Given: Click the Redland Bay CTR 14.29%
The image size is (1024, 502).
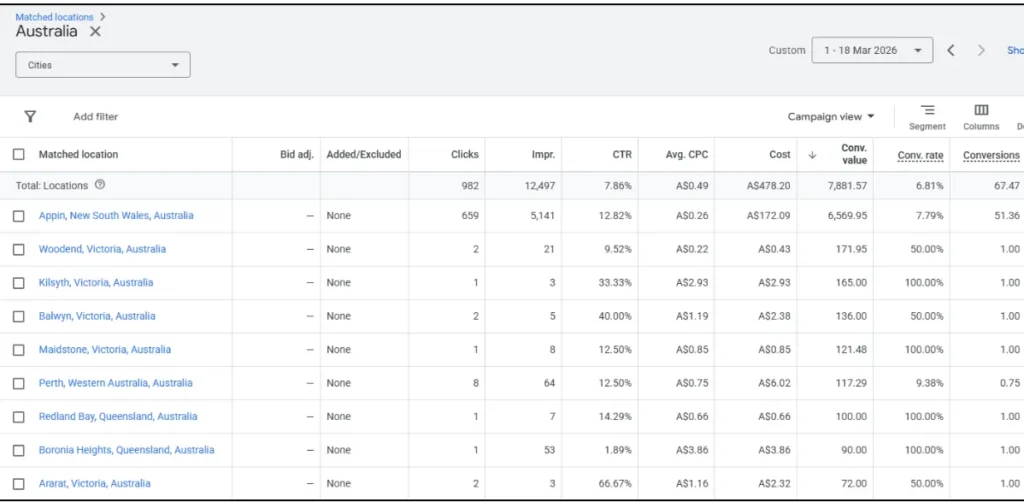Looking at the screenshot, I should tap(617, 416).
